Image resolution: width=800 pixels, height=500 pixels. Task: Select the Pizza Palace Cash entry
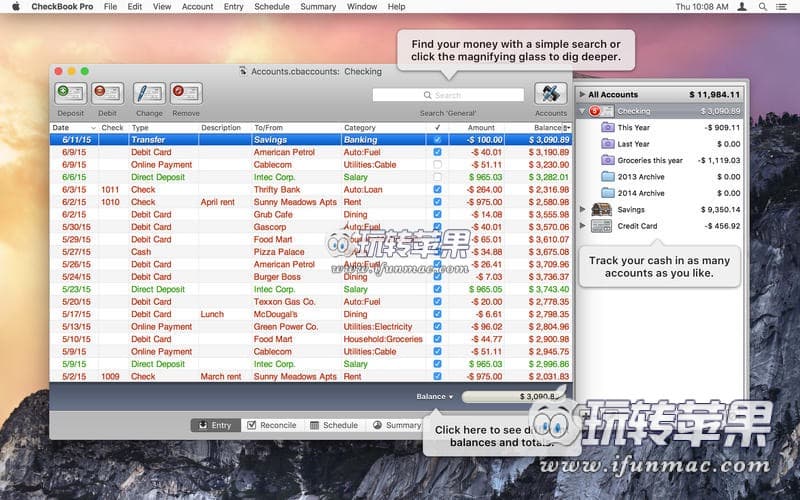click(x=311, y=252)
